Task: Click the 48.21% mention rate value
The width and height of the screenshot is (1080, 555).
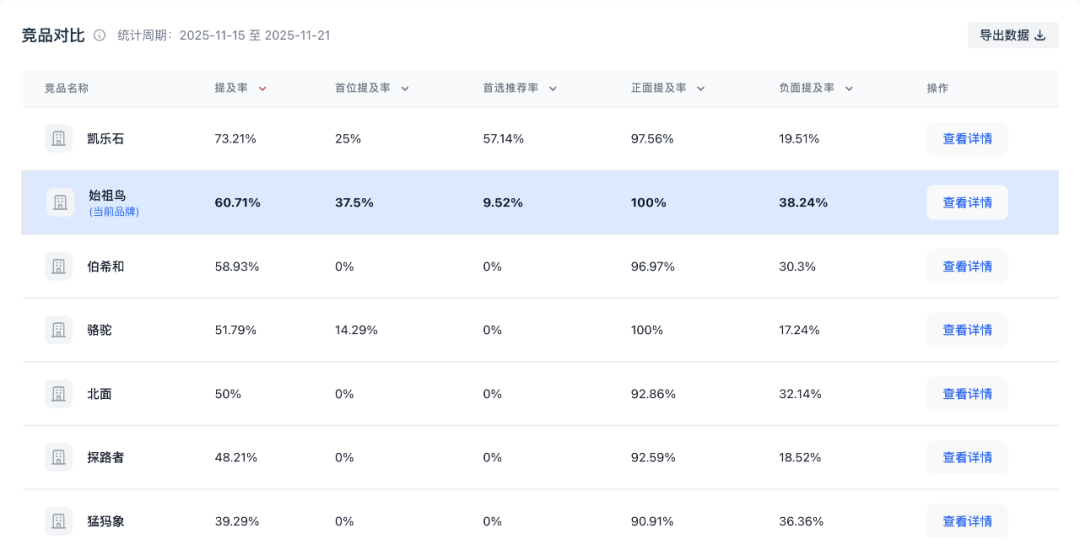Action: pos(236,458)
